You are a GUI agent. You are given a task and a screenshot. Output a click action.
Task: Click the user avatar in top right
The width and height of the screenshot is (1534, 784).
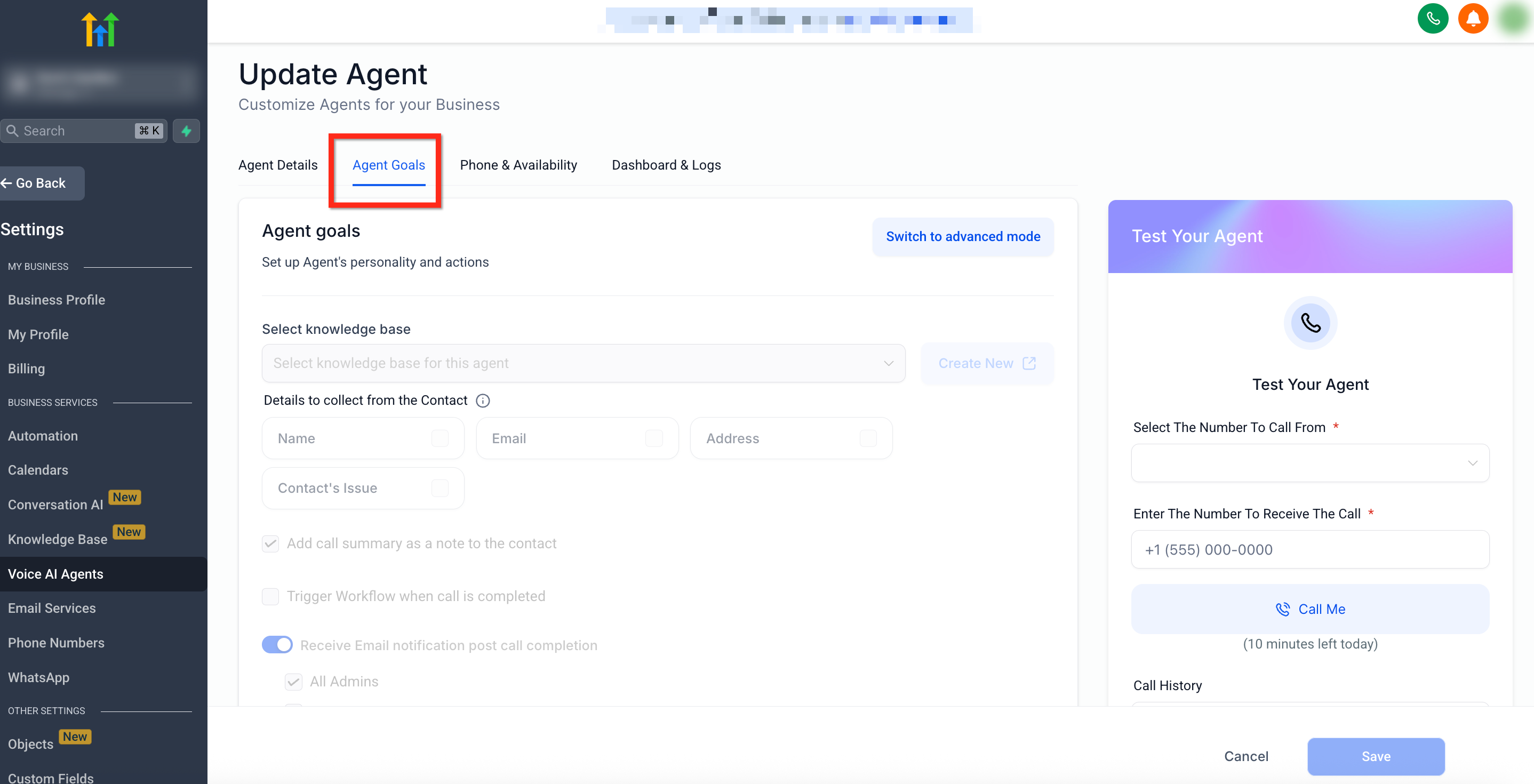pos(1513,19)
